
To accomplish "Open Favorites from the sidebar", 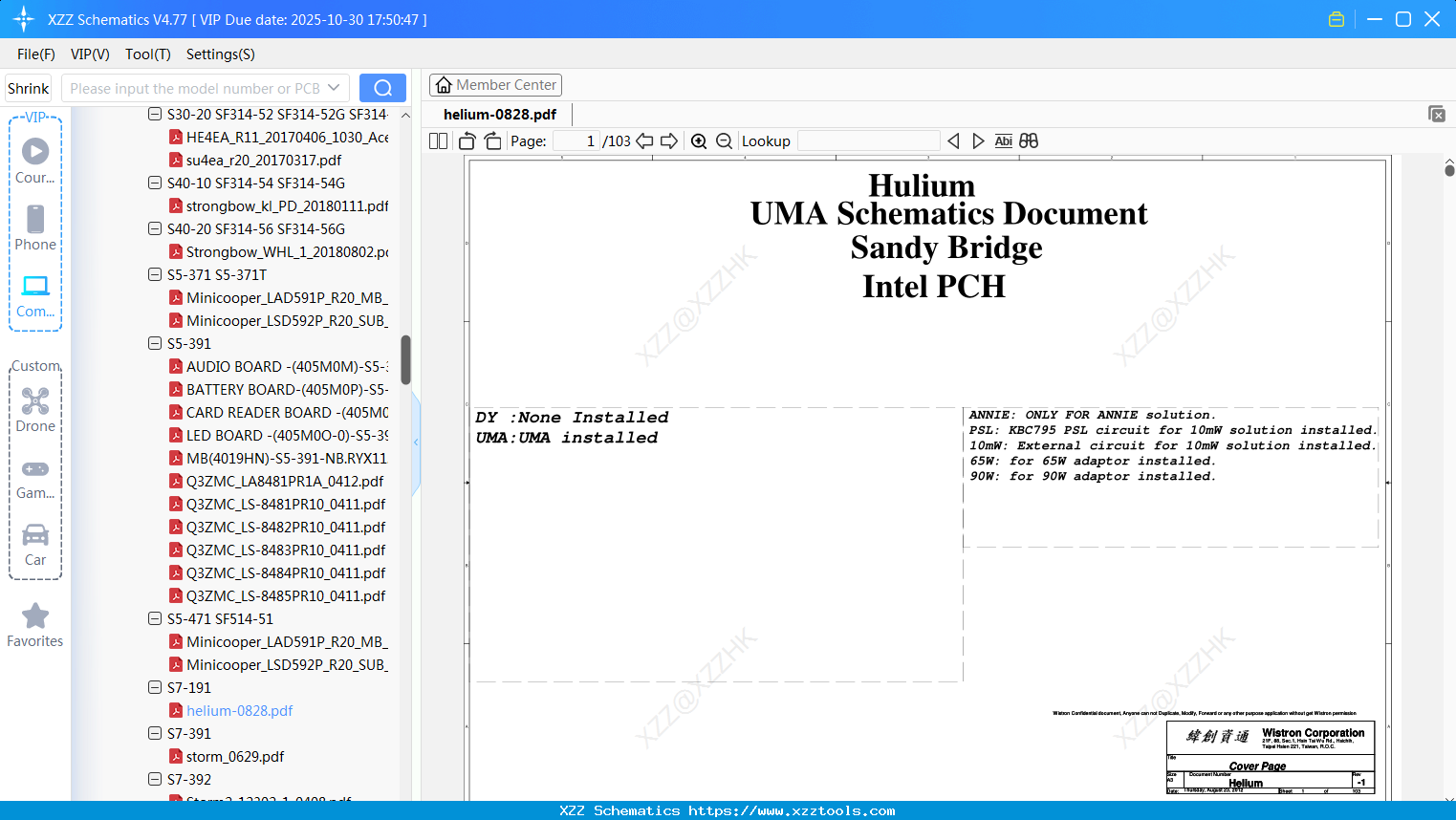I will tap(35, 625).
